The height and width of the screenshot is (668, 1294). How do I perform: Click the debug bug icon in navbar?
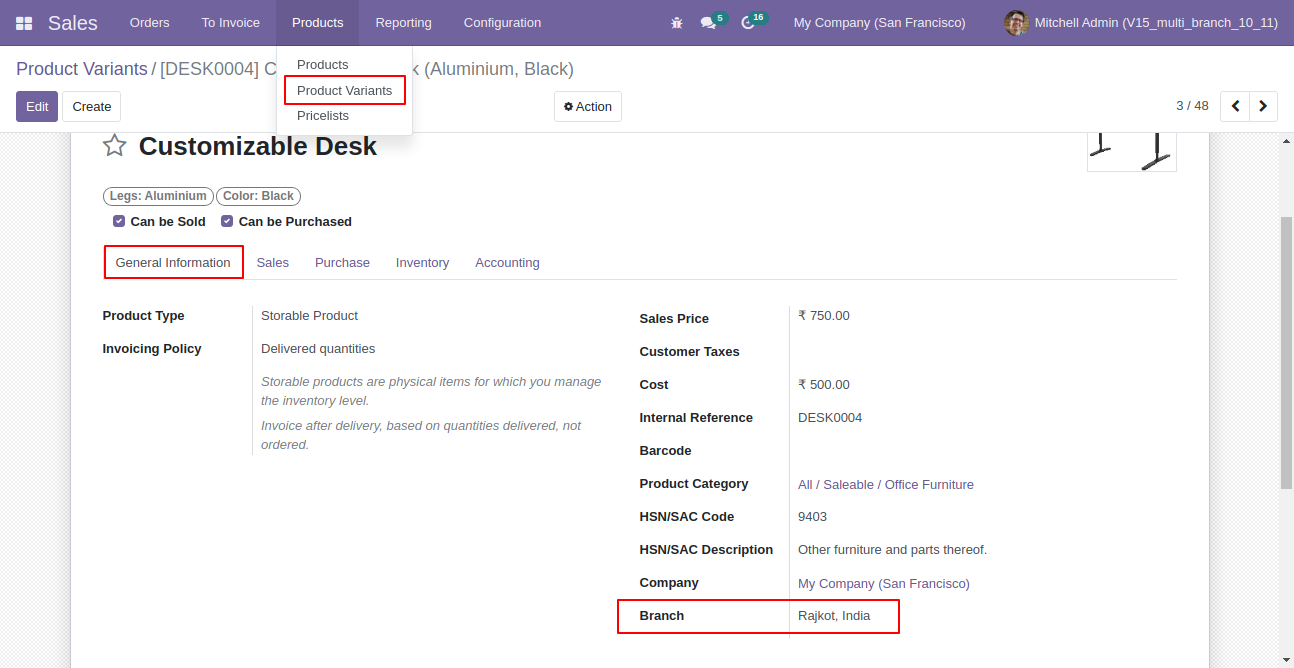click(677, 23)
